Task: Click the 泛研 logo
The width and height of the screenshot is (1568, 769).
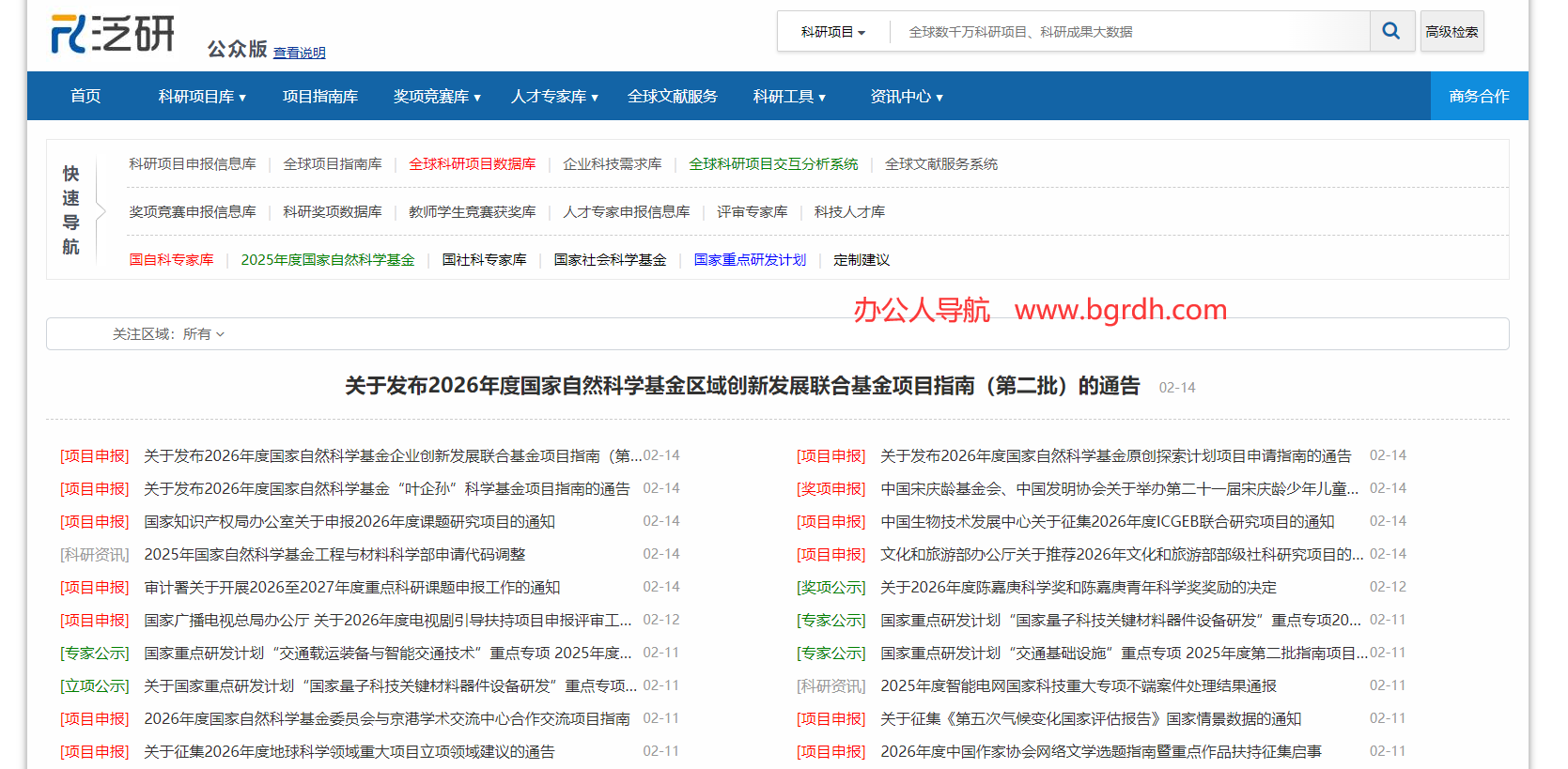Action: coord(113,34)
